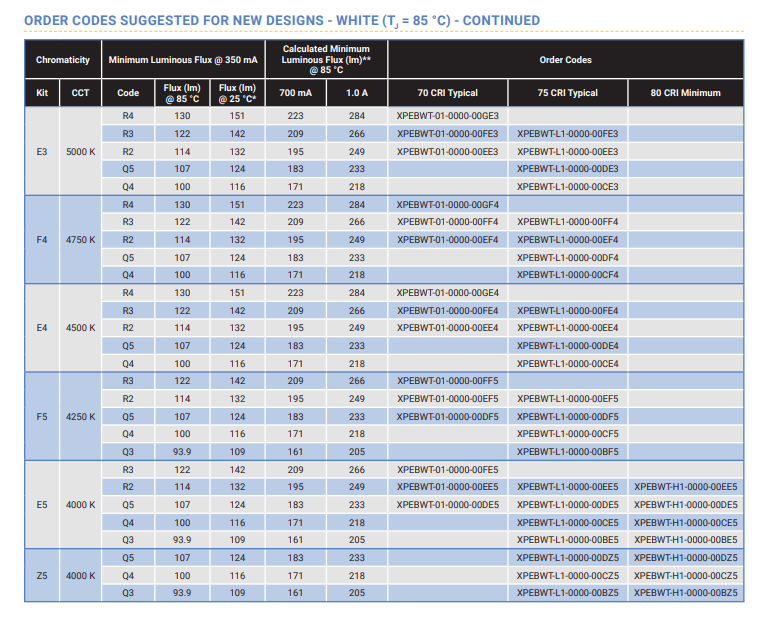Viewport: 774px width, 619px height.
Task: Click order code XPEBWT-L1-0000-00DZ5
Action: (568, 558)
